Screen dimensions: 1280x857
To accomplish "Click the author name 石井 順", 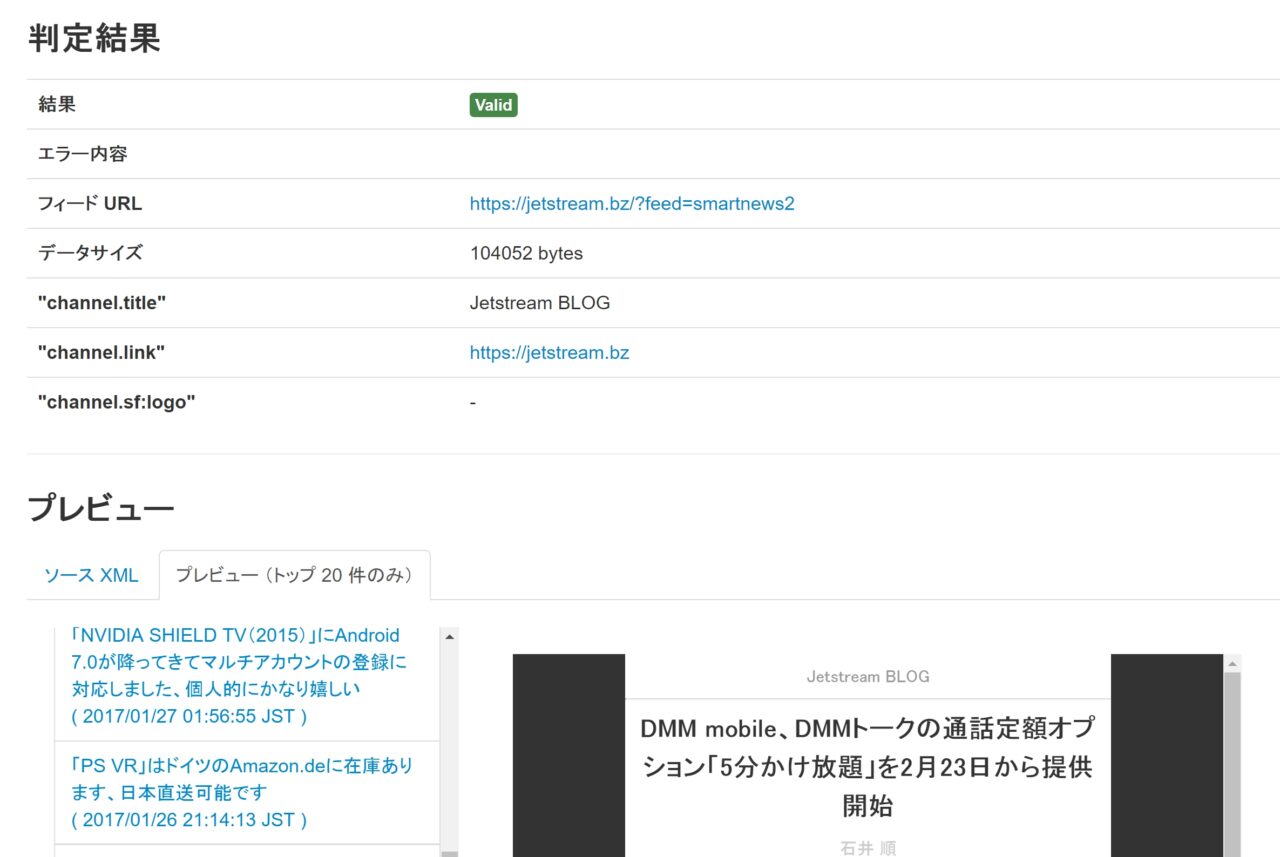I will pyautogui.click(x=867, y=848).
